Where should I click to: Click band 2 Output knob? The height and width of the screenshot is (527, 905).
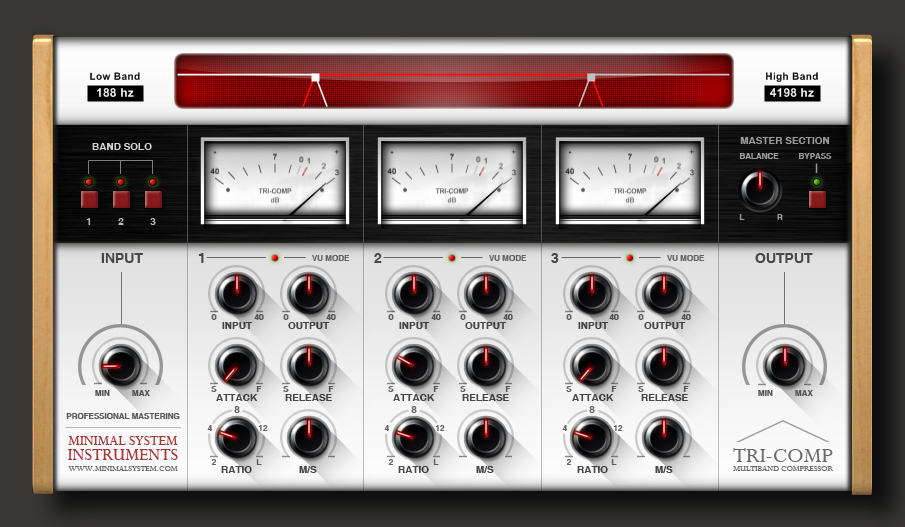(x=486, y=294)
